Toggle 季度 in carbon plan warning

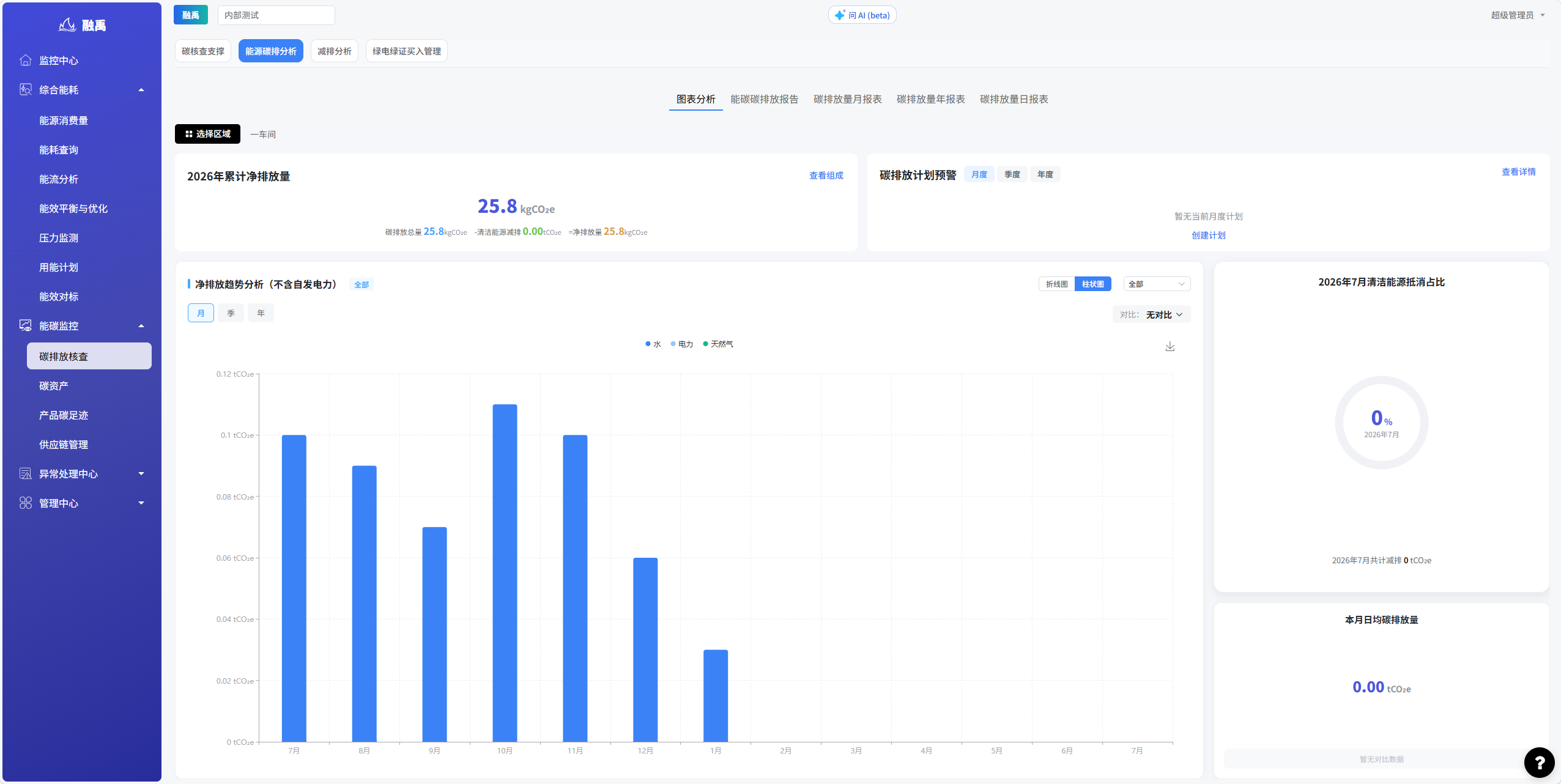pos(1012,174)
